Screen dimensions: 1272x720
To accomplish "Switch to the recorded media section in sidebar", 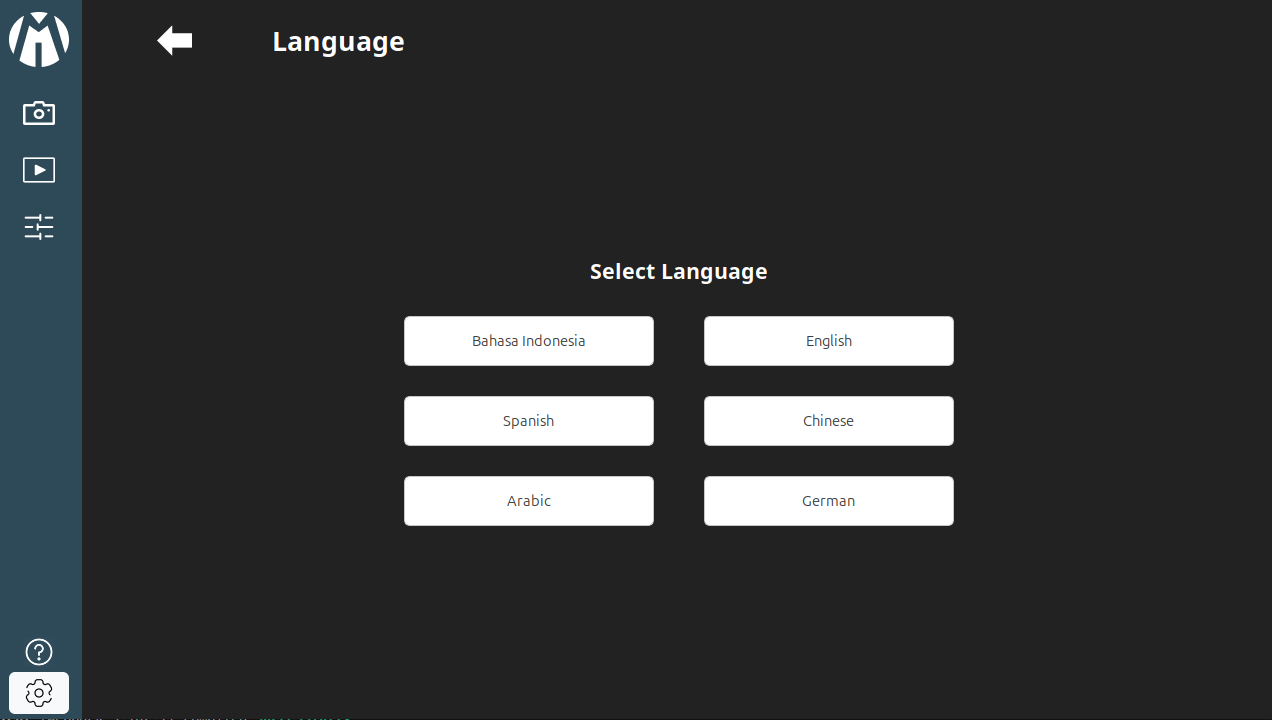I will click(x=39, y=170).
